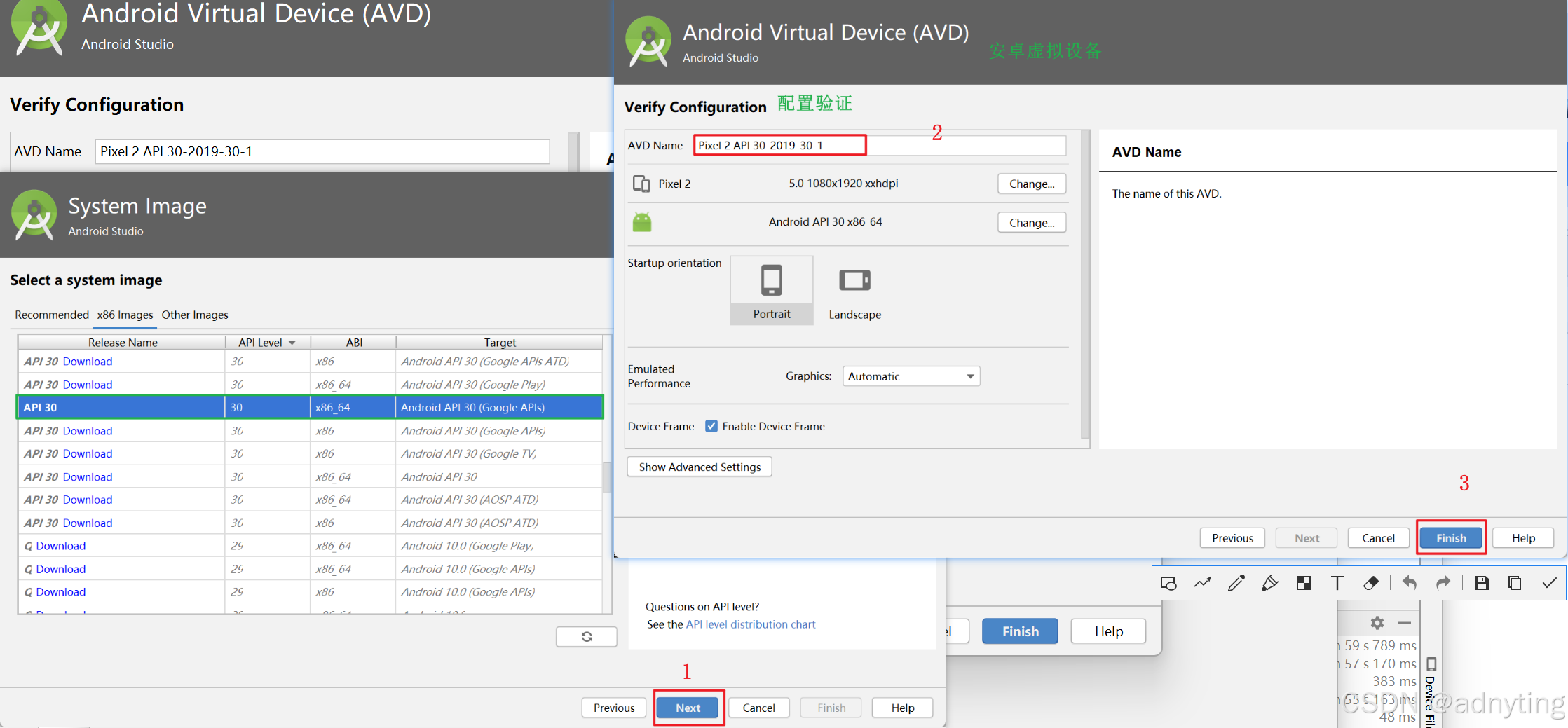Choose Portrait startup orientation
This screenshot has height=728, width=1568.
[772, 290]
